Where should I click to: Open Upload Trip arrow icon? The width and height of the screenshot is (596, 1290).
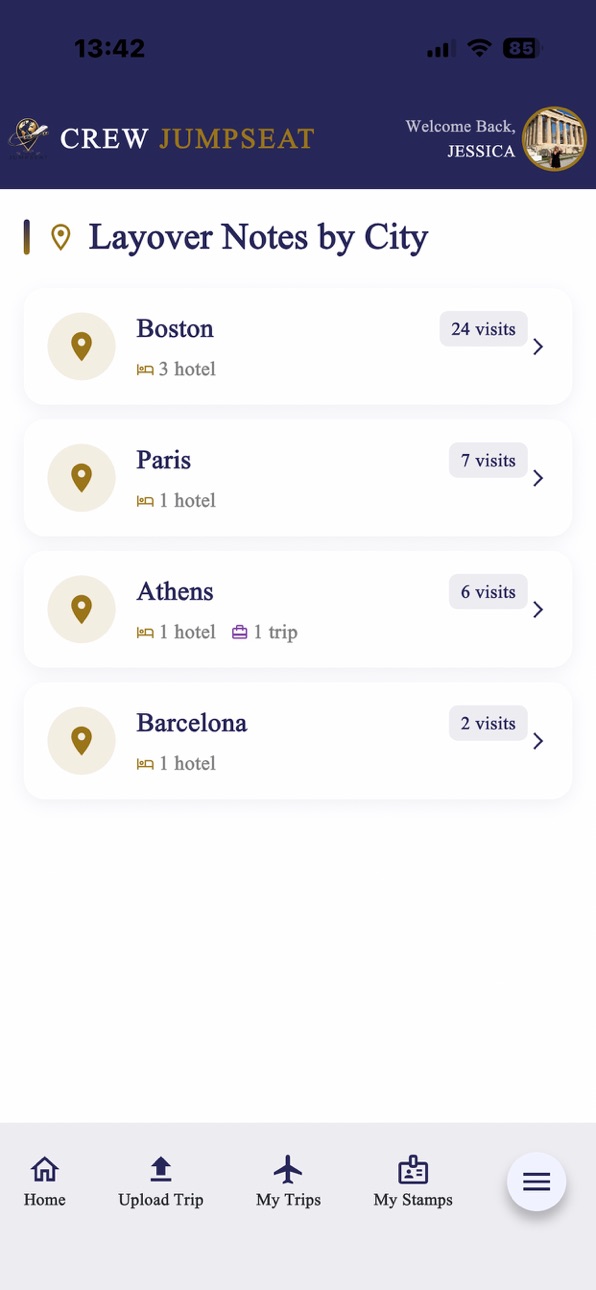(161, 1169)
